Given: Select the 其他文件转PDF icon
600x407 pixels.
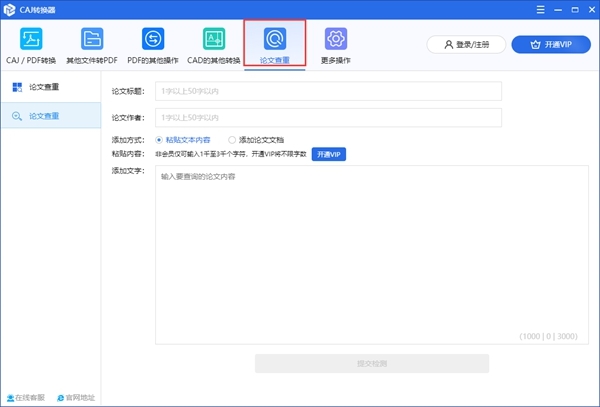Looking at the screenshot, I should click(x=92, y=39).
